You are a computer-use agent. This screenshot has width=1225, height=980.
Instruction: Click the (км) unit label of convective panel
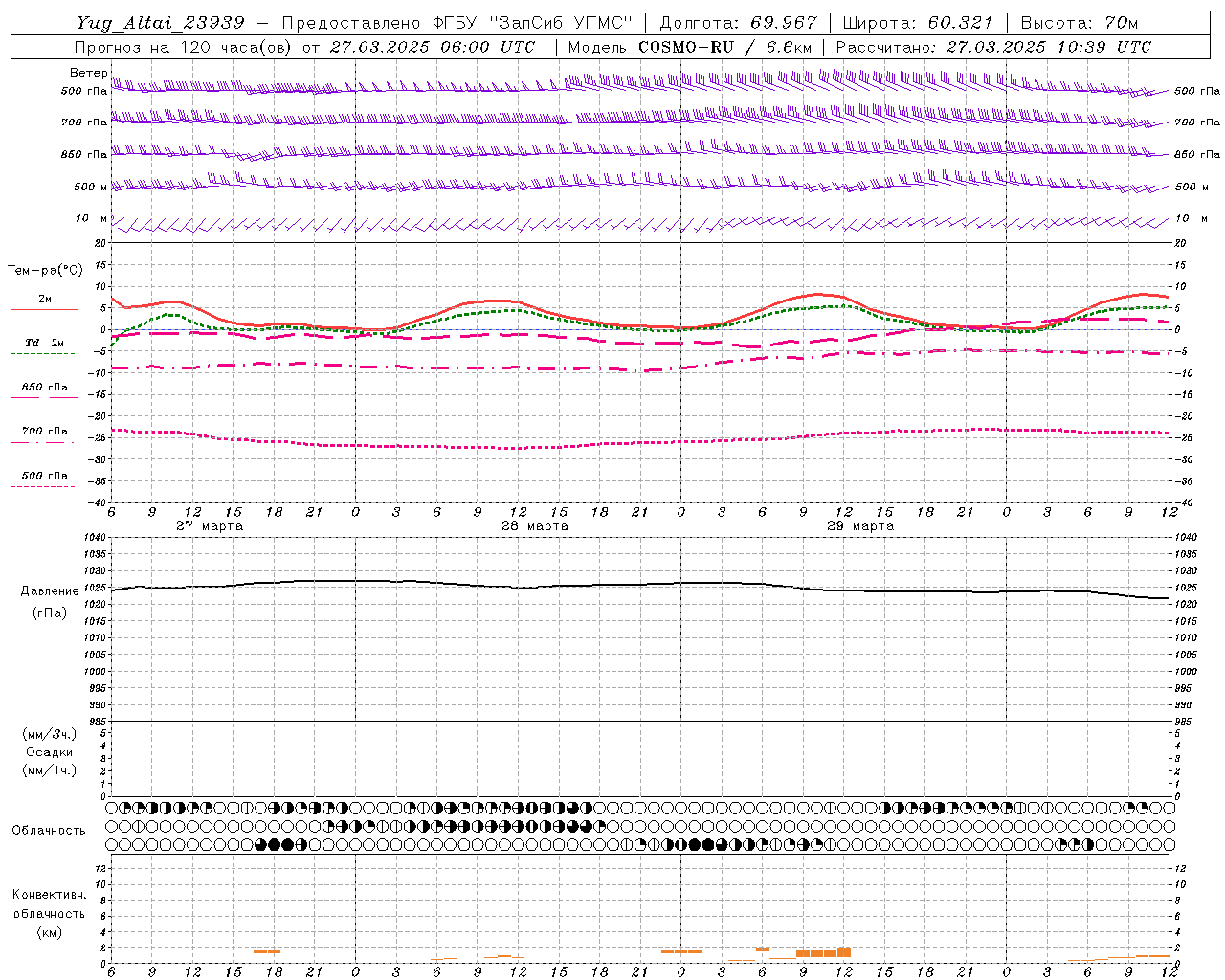[x=49, y=932]
